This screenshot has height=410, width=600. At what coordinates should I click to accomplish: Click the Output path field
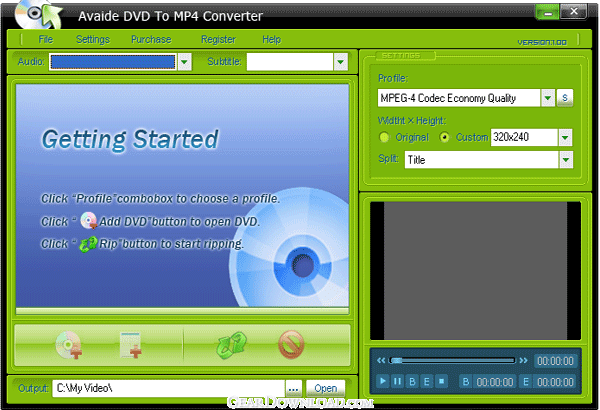tap(169, 389)
